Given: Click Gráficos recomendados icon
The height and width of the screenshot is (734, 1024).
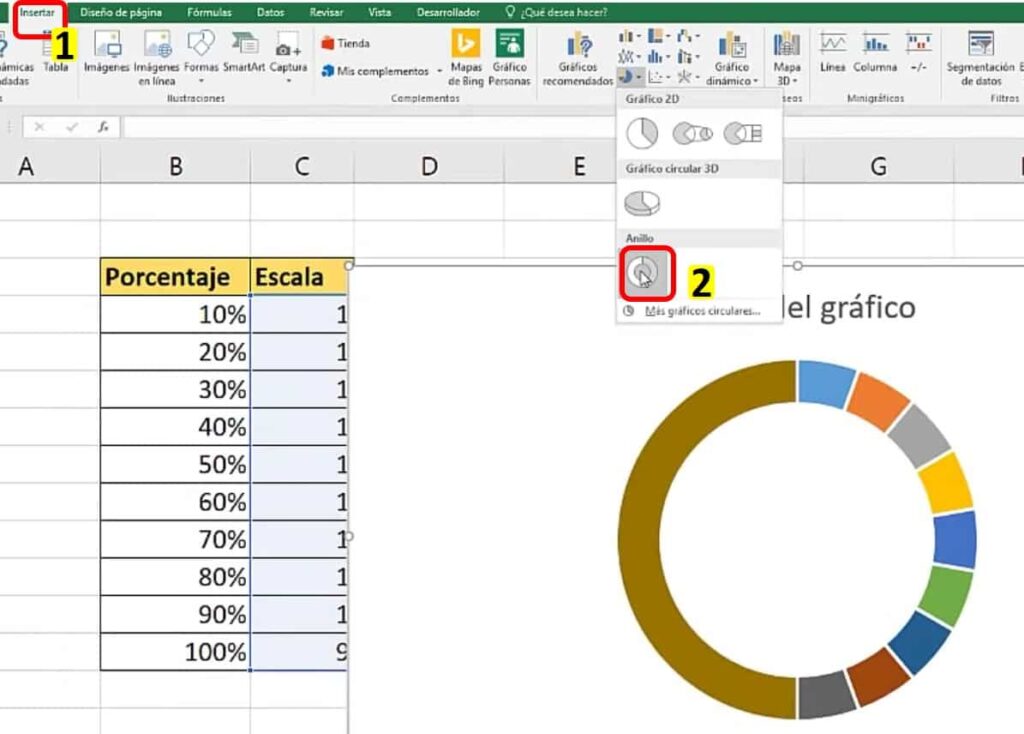Looking at the screenshot, I should [578, 58].
